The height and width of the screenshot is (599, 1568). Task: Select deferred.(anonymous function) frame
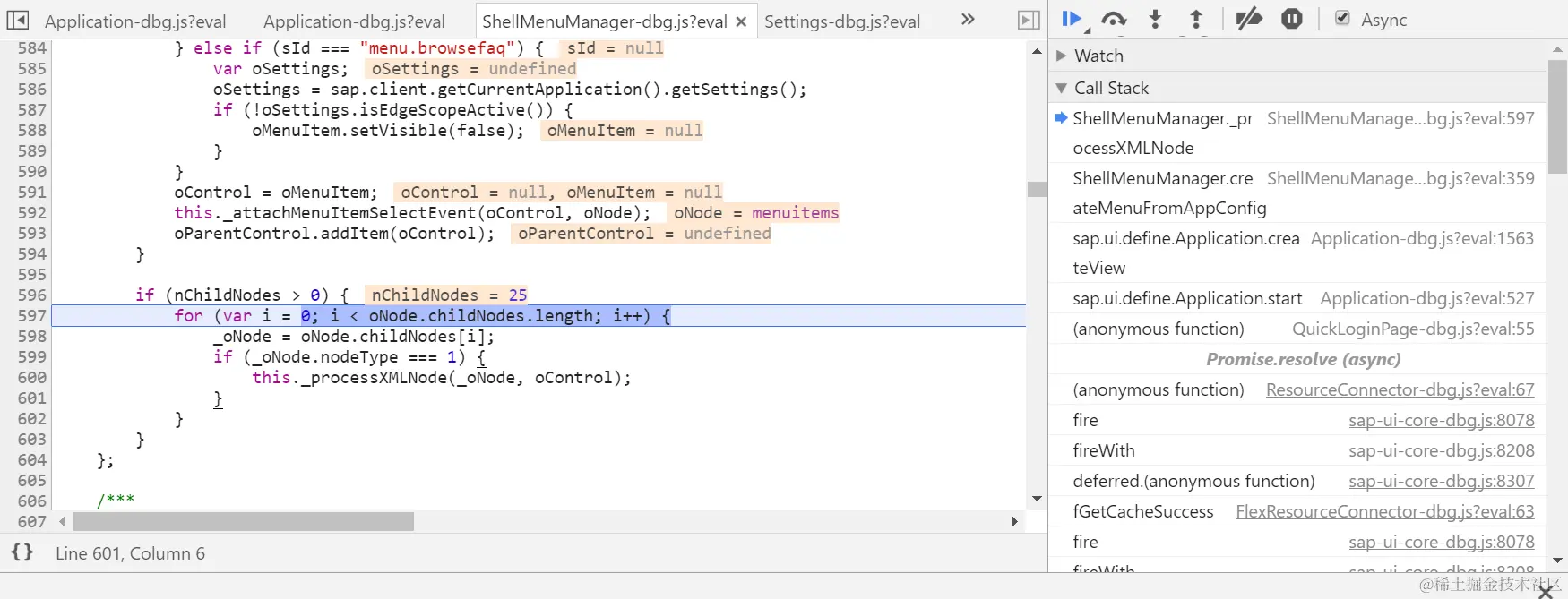click(x=1298, y=481)
